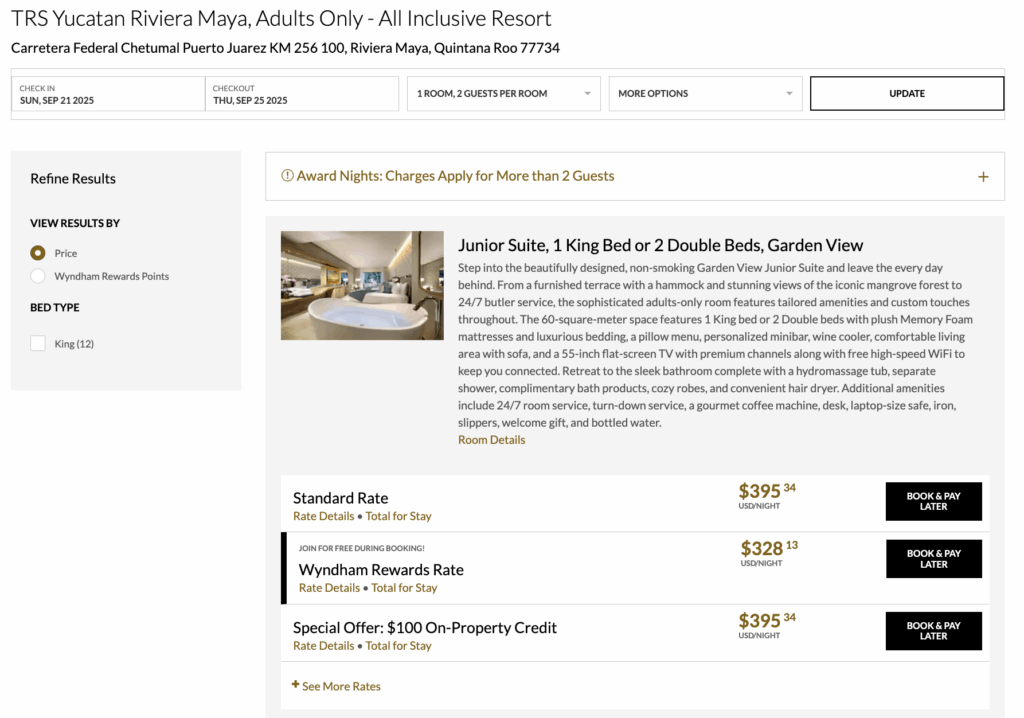Check the King (12) bed type filter
The width and height of the screenshot is (1024, 718).
point(37,342)
